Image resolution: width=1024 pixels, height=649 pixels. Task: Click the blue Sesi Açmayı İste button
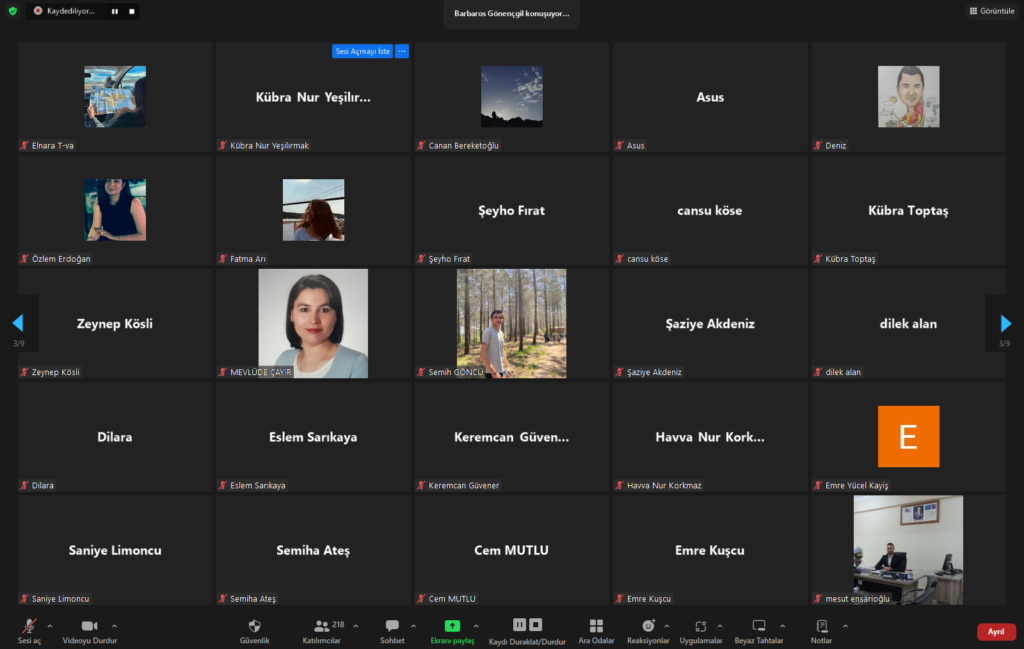point(362,51)
